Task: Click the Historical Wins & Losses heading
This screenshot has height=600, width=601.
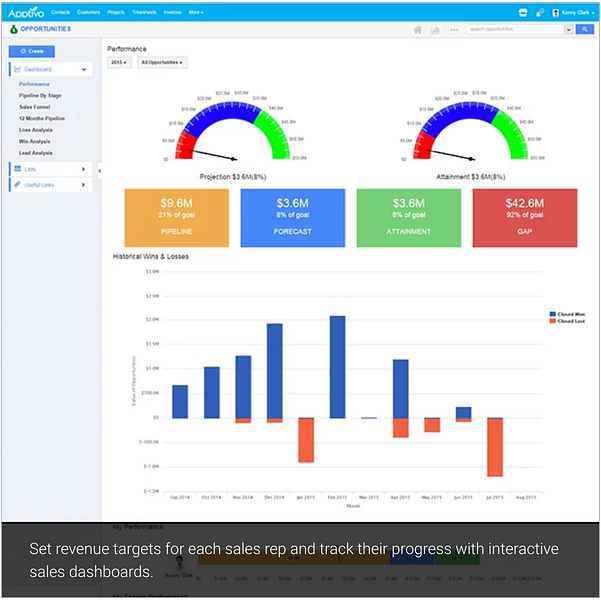Action: 151,256
